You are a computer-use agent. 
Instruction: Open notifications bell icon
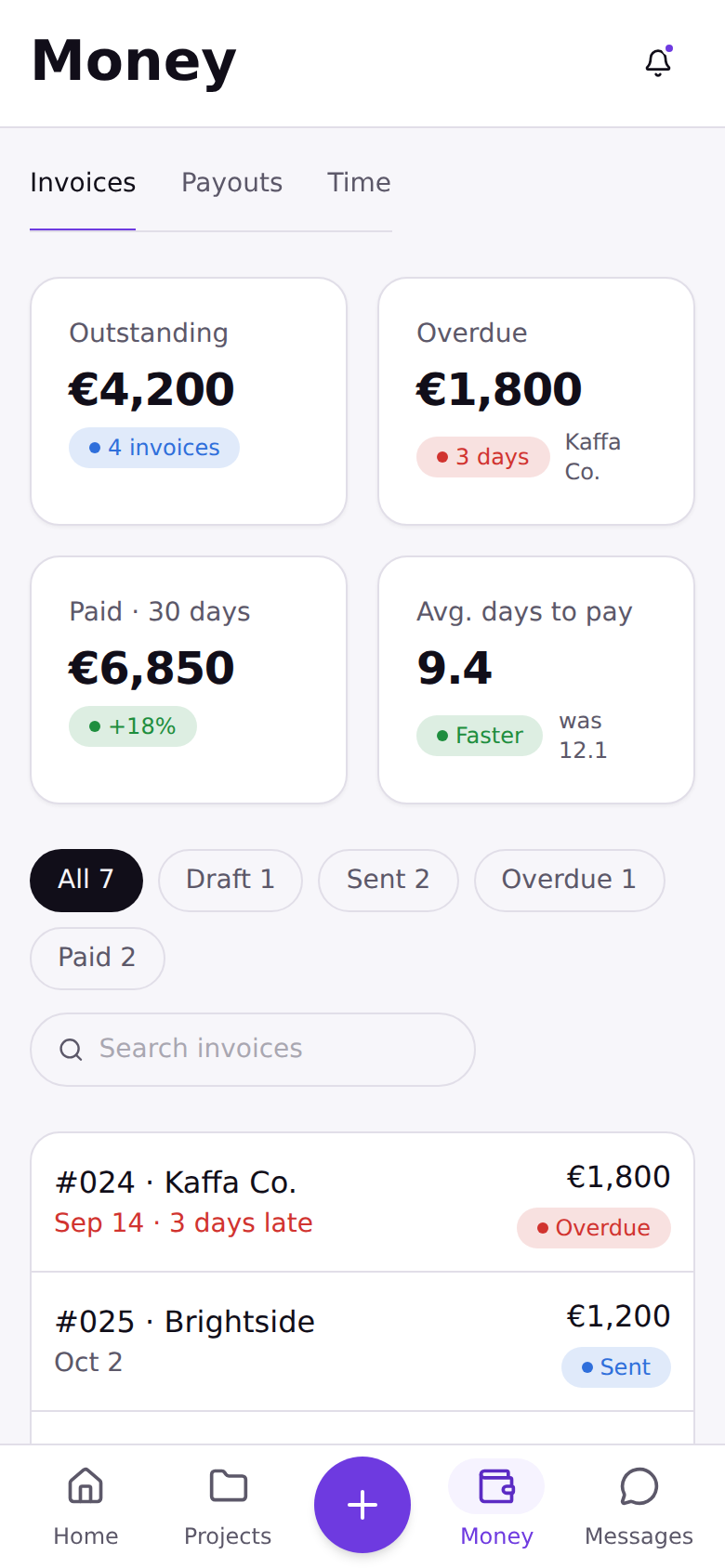click(658, 62)
